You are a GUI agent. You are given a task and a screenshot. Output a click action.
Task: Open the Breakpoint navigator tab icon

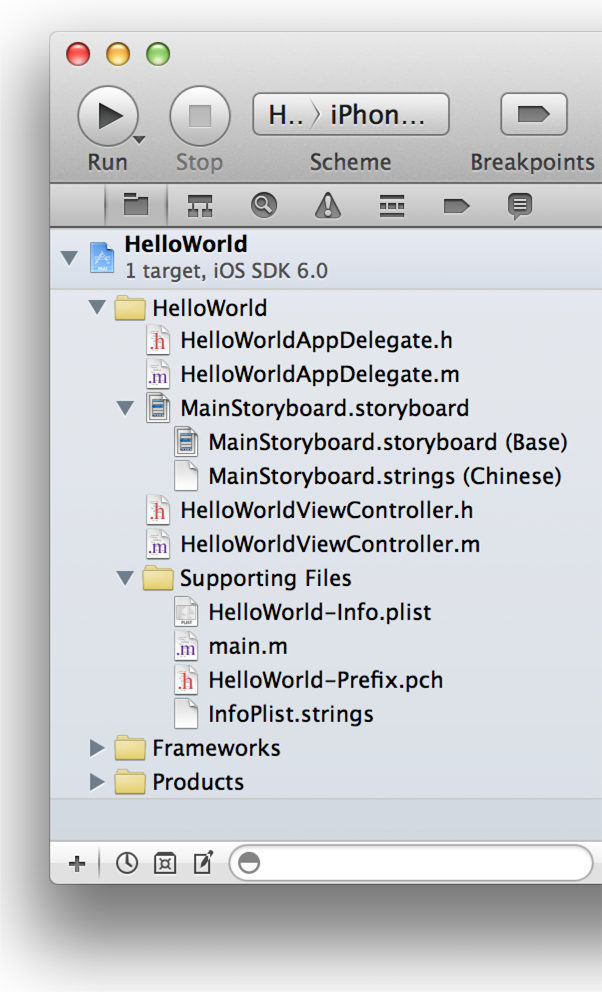coord(456,205)
